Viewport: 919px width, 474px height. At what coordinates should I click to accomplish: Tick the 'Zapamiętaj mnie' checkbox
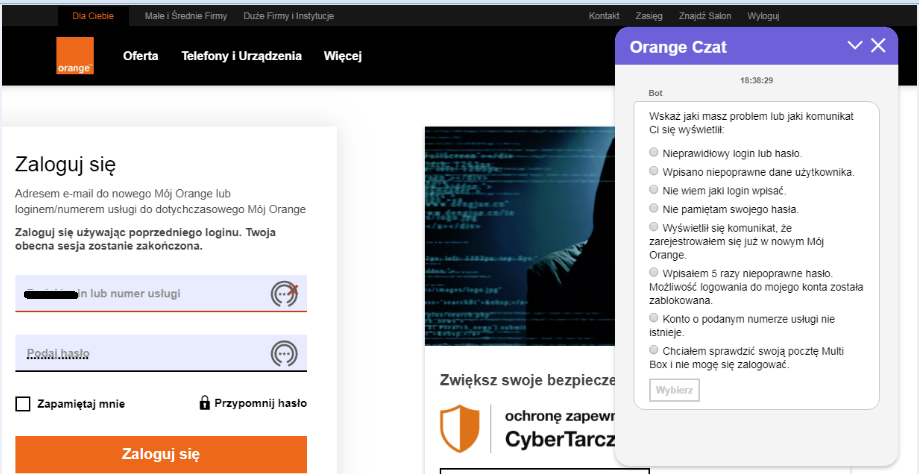coord(23,404)
